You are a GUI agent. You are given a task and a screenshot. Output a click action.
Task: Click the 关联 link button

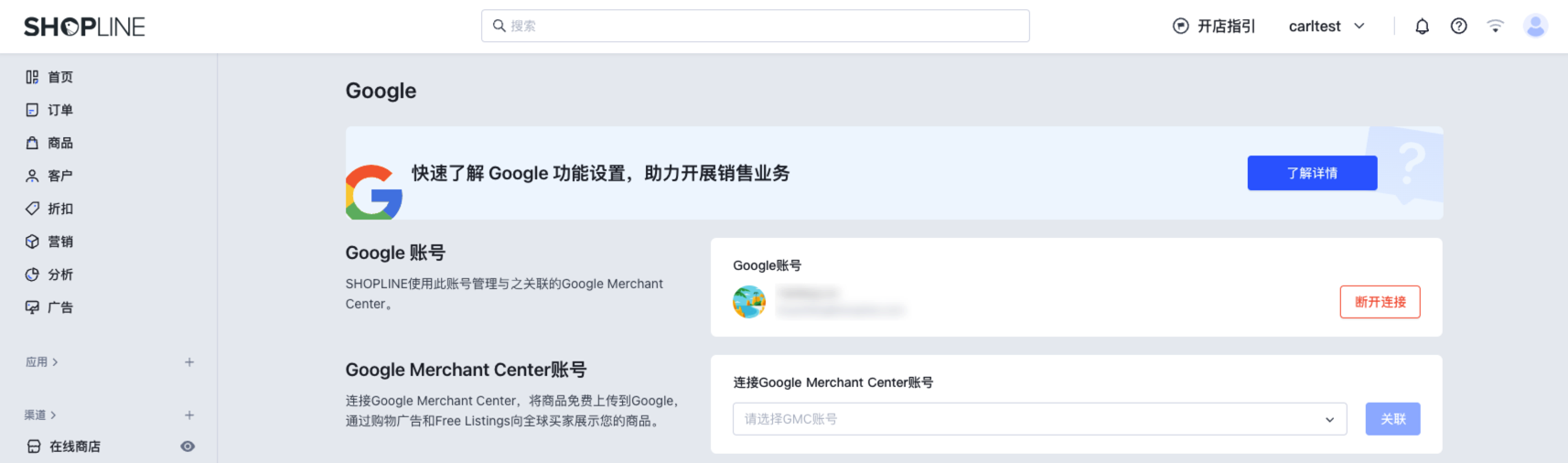pyautogui.click(x=1392, y=419)
